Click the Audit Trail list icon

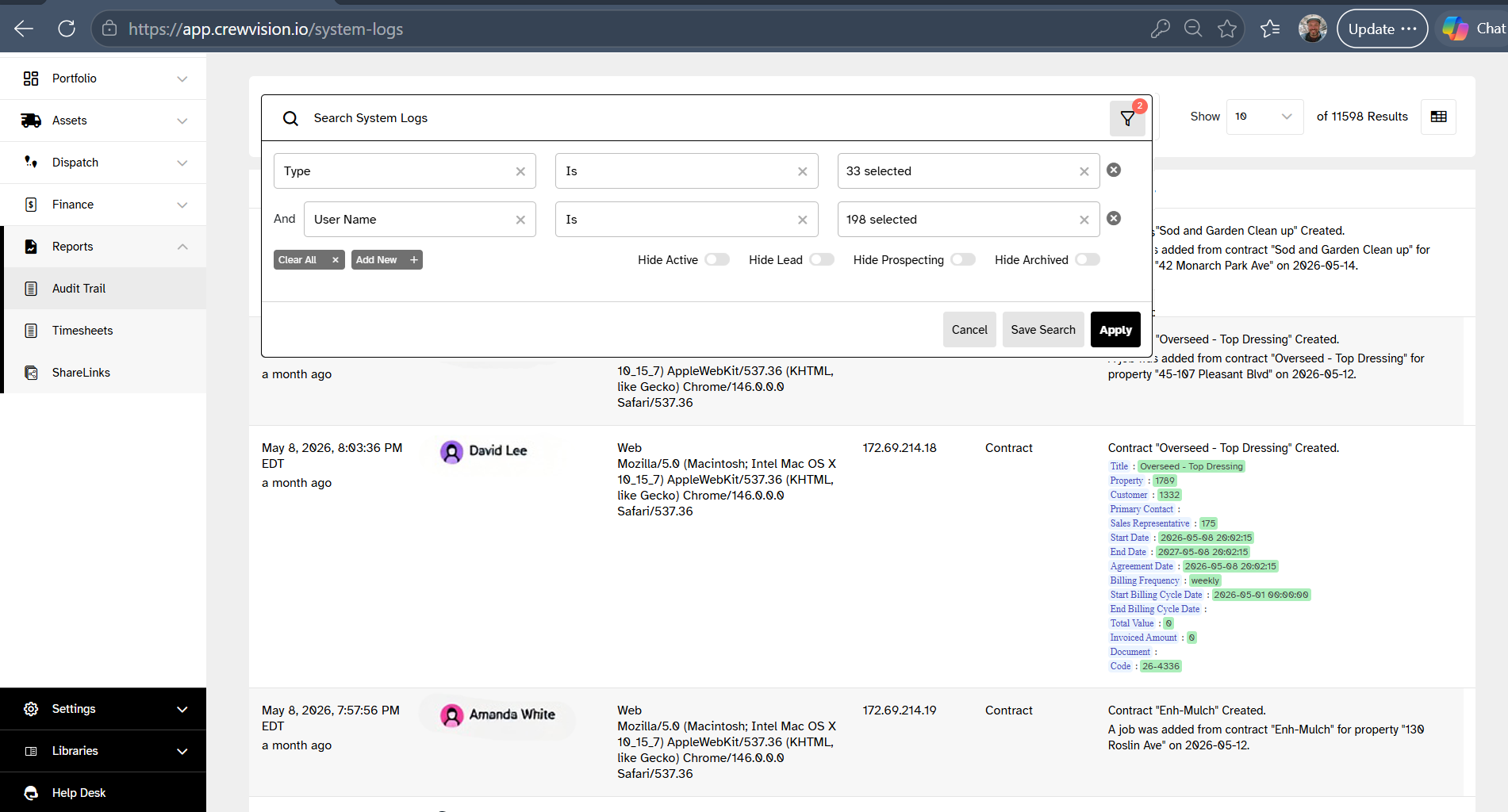(x=31, y=289)
